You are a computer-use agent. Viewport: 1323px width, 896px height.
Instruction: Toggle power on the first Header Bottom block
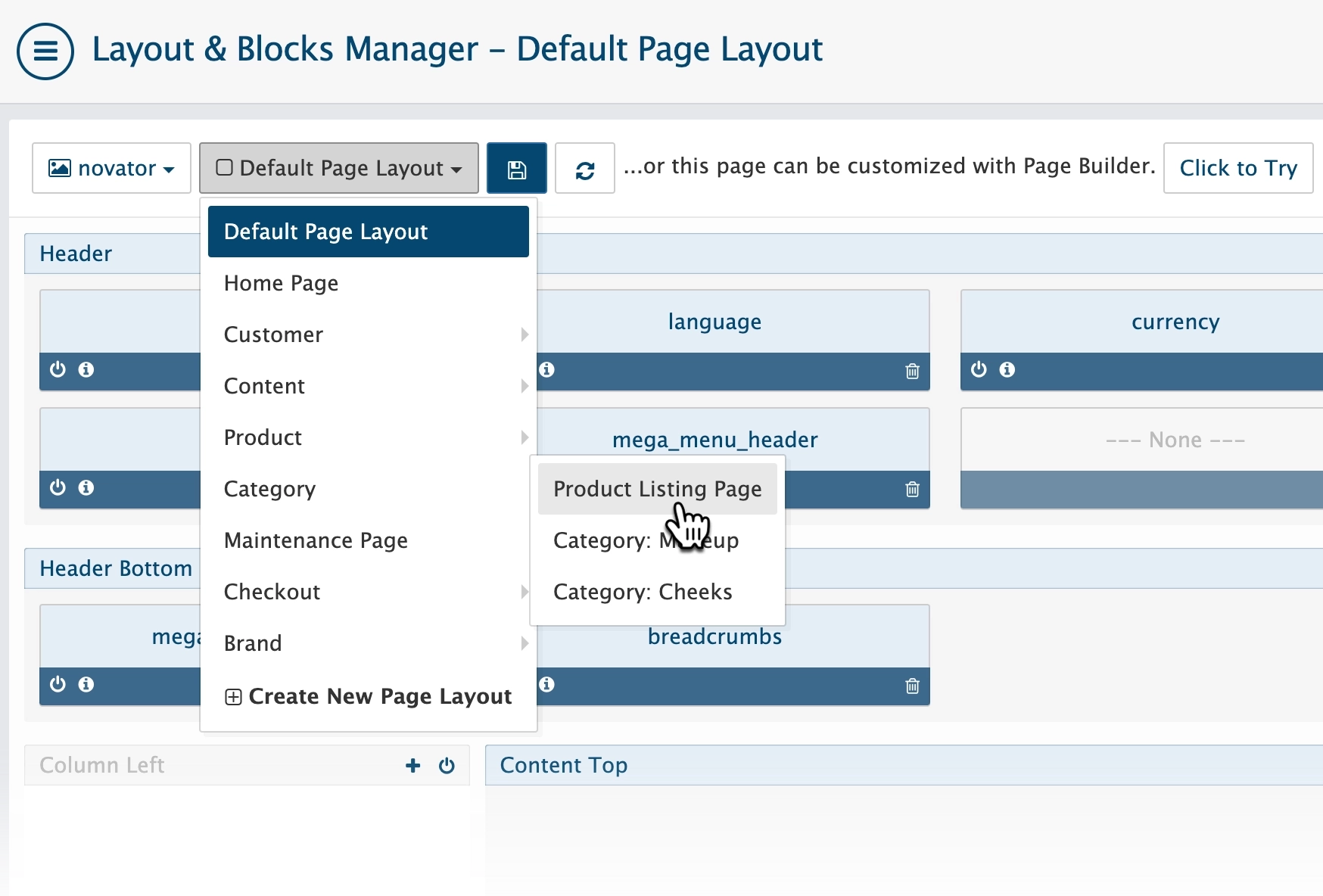(x=58, y=684)
